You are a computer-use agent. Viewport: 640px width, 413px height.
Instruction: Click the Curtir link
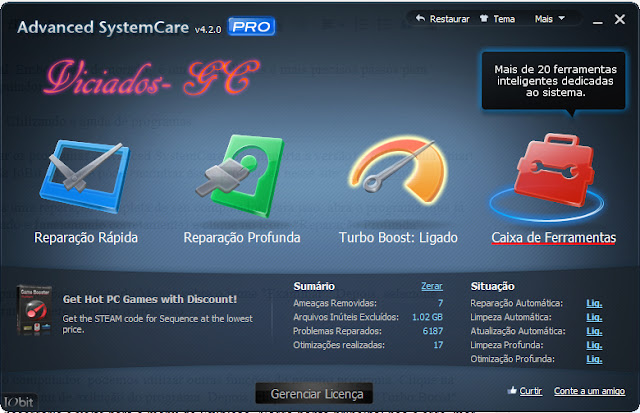tap(531, 391)
